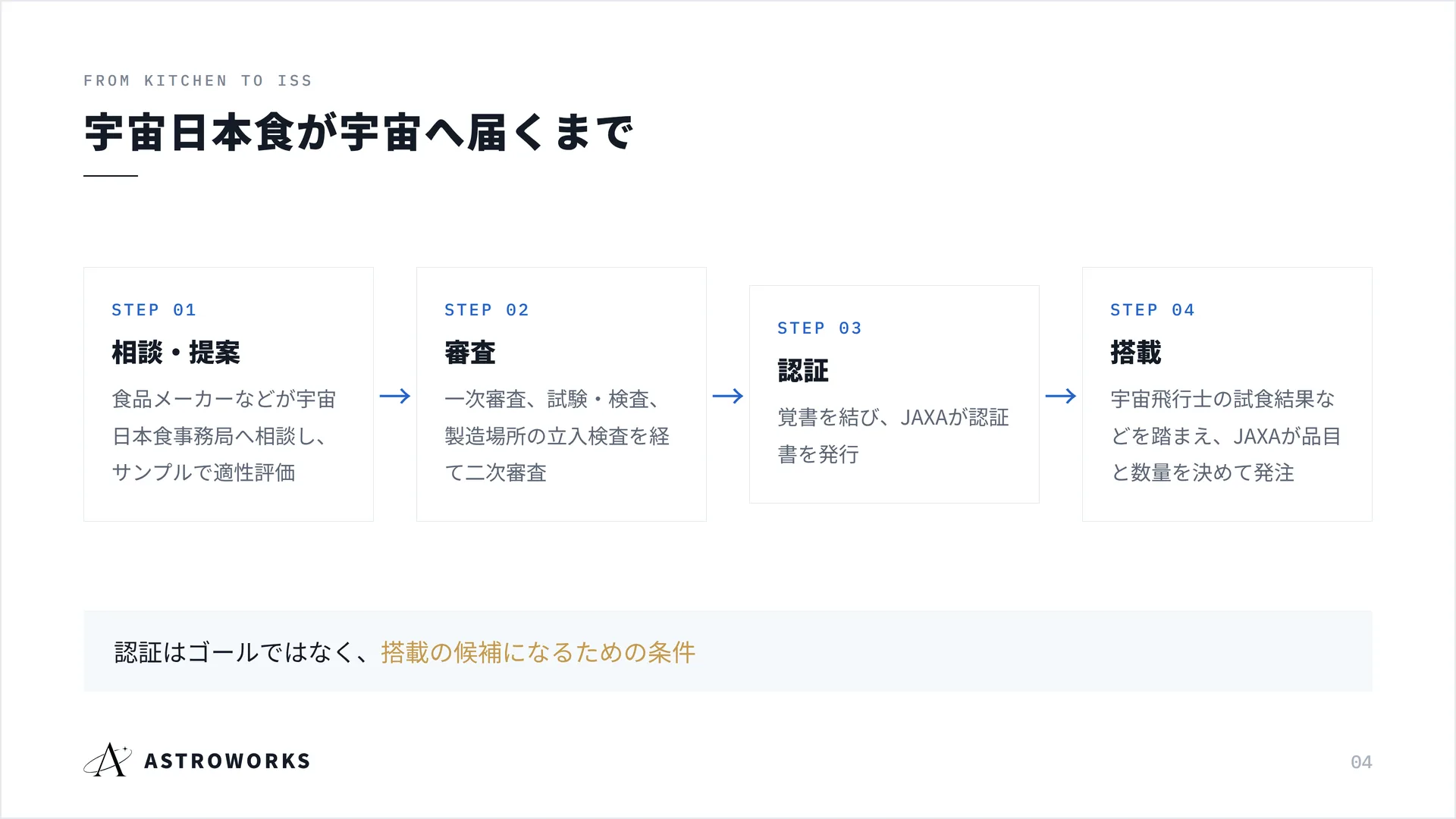Click the 'STEP 01' label
1456x819 pixels.
point(154,309)
